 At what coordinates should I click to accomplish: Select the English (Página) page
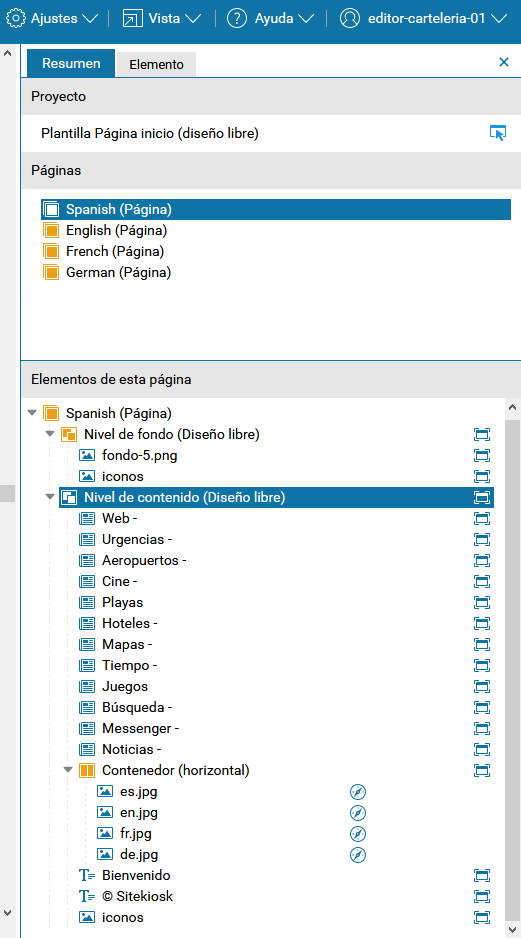coord(105,230)
